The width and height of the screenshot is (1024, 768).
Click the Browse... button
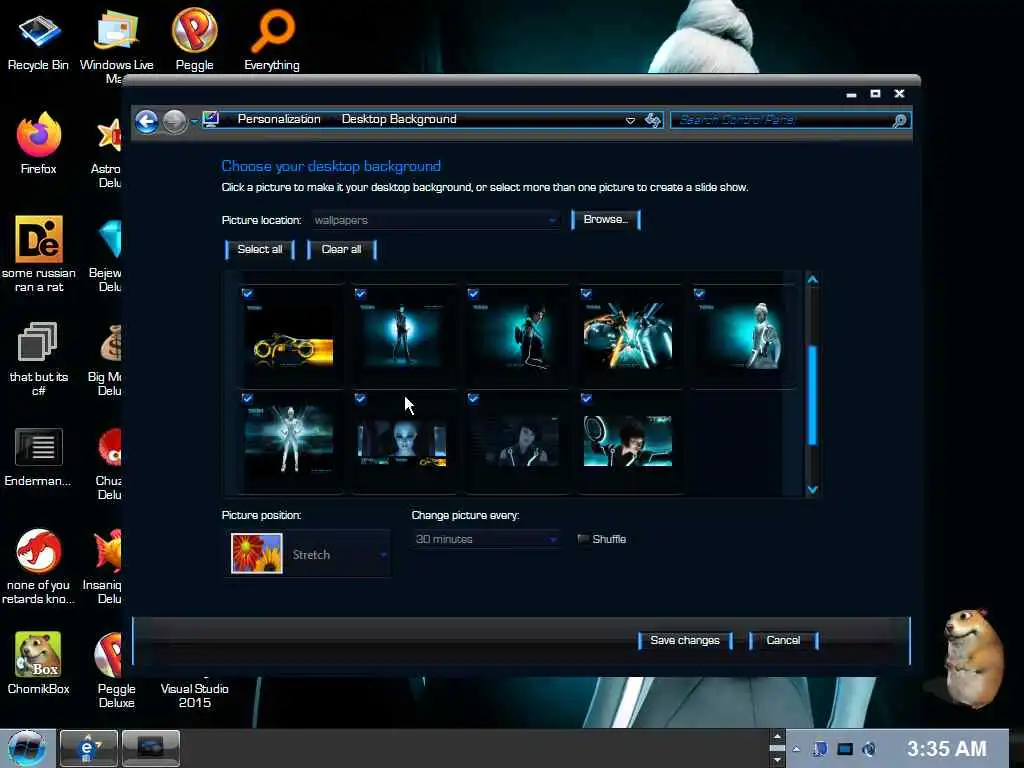click(x=605, y=219)
